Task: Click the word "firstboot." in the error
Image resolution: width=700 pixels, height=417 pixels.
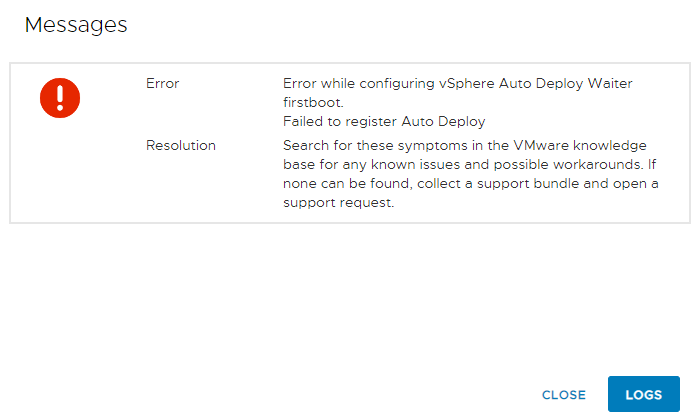Action: coord(314,103)
